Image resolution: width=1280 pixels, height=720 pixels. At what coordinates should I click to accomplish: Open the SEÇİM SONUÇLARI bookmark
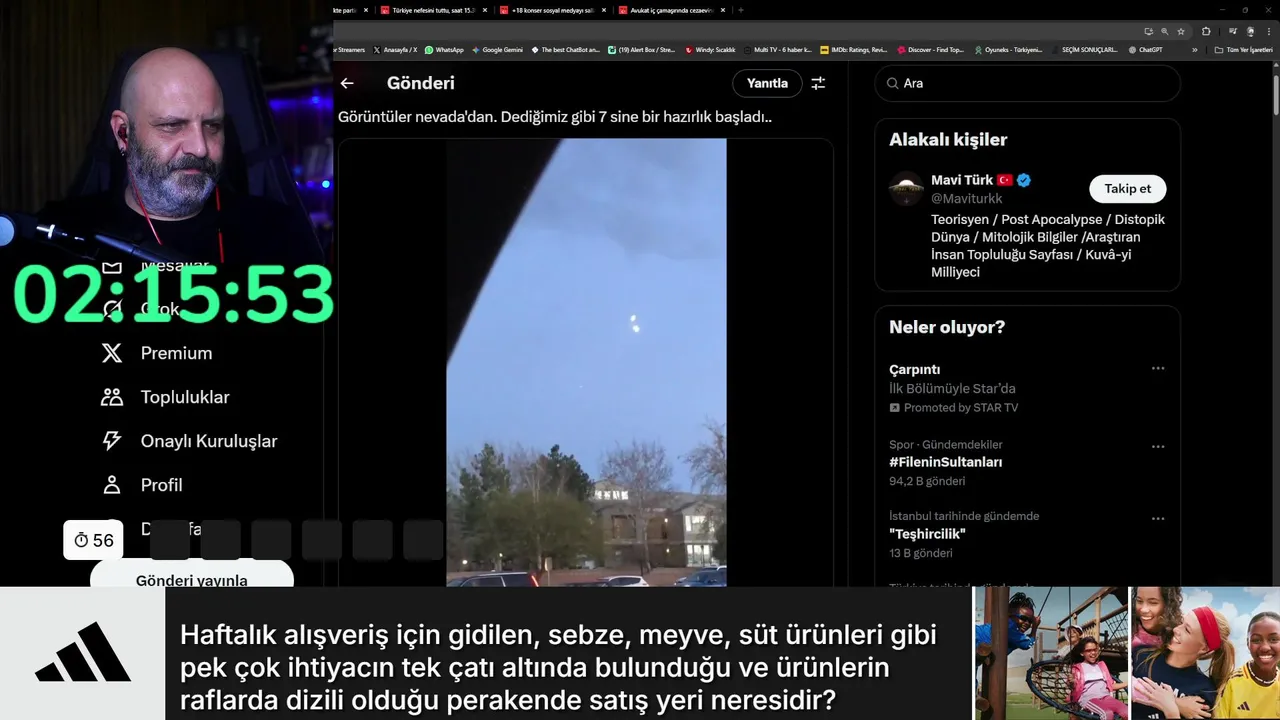pyautogui.click(x=1085, y=49)
